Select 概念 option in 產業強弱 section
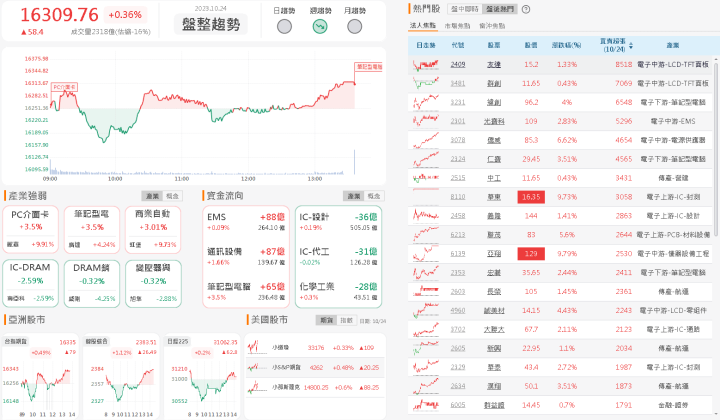 click(173, 196)
